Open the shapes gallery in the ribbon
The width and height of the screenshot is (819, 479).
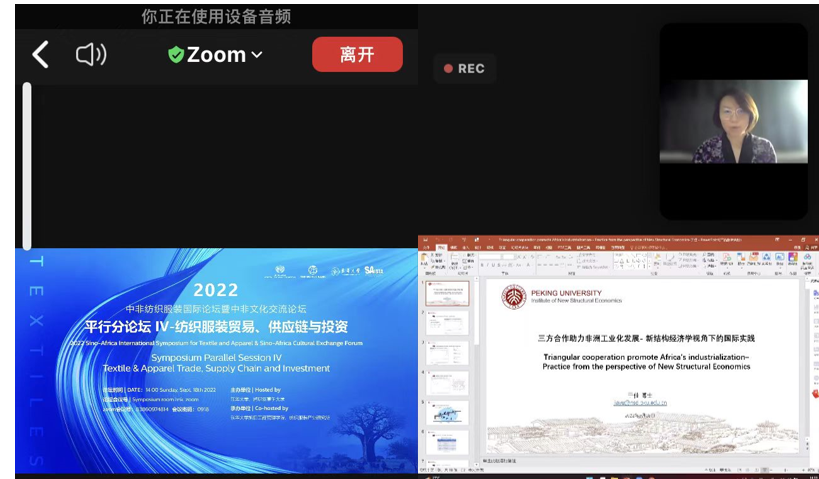point(631,261)
